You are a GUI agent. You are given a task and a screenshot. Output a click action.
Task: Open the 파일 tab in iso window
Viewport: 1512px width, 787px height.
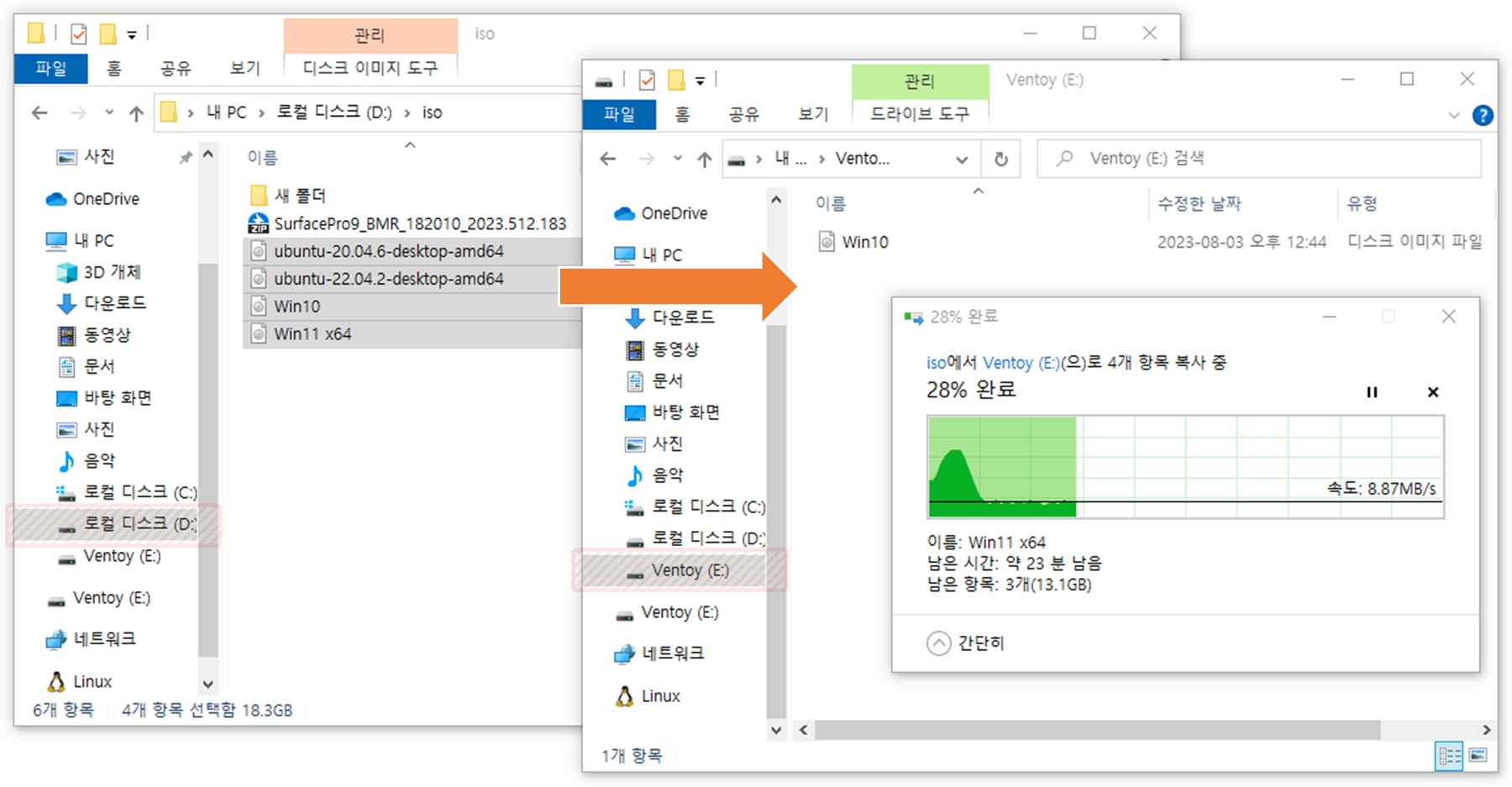coord(50,68)
